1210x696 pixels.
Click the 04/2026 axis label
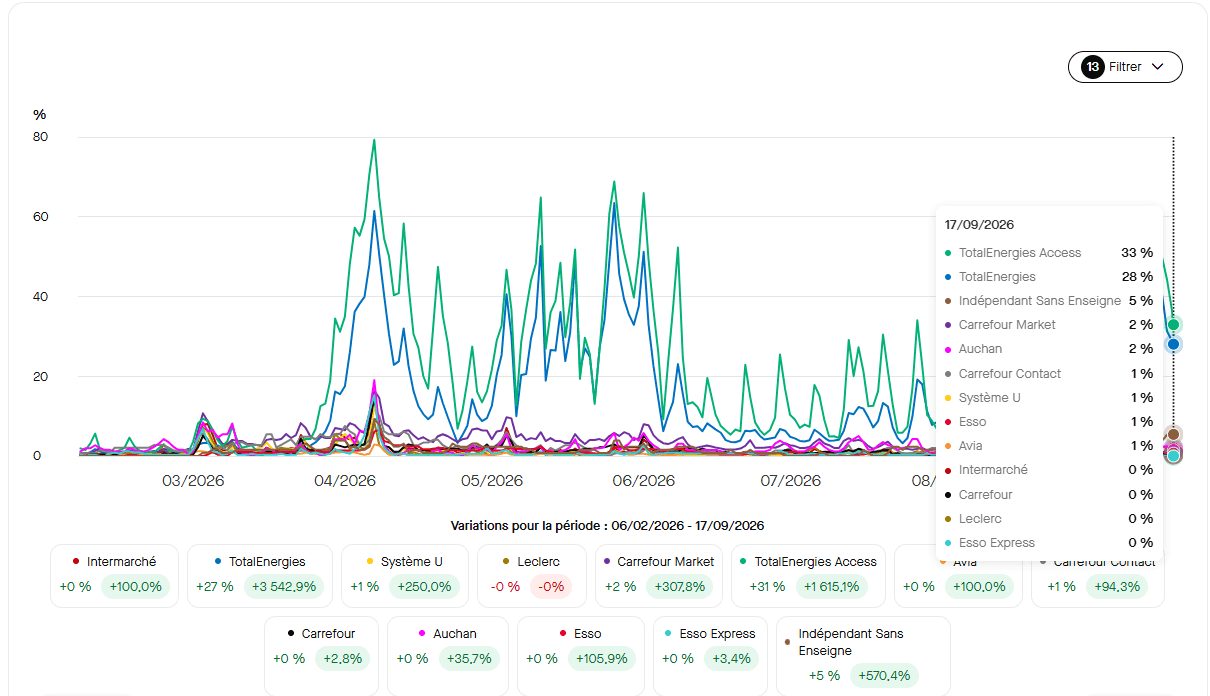(344, 481)
